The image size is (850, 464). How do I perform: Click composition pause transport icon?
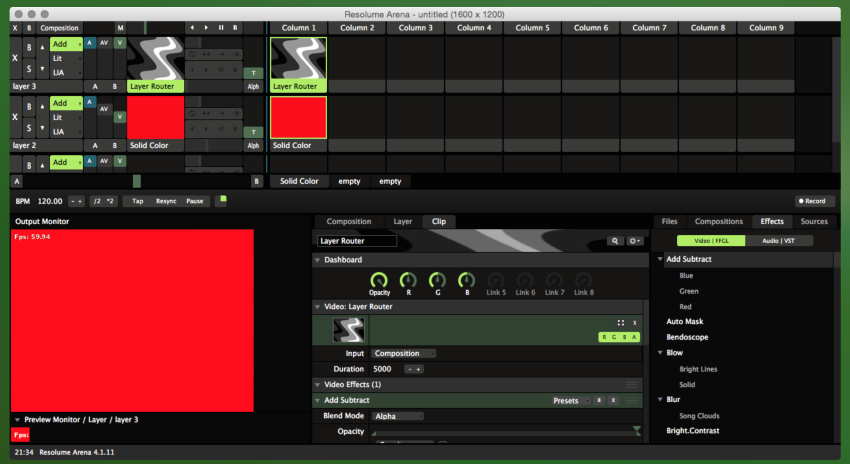221,28
